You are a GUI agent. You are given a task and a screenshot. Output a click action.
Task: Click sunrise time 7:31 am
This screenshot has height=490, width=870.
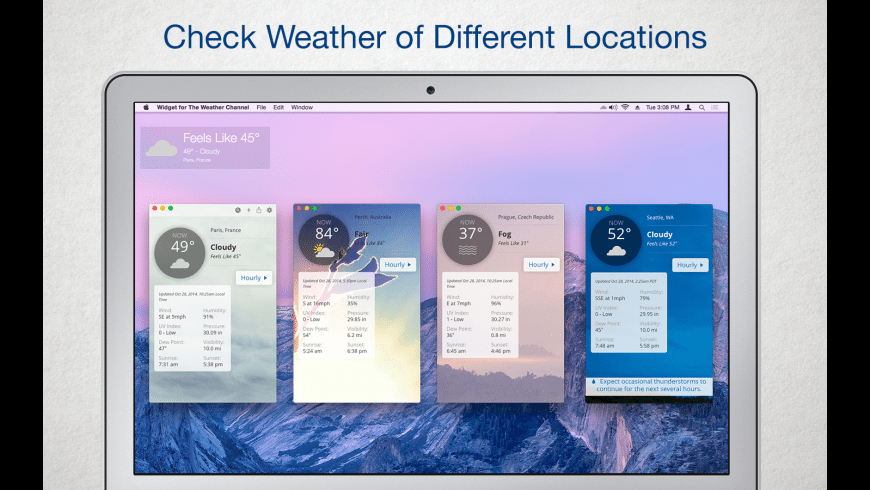coord(168,365)
